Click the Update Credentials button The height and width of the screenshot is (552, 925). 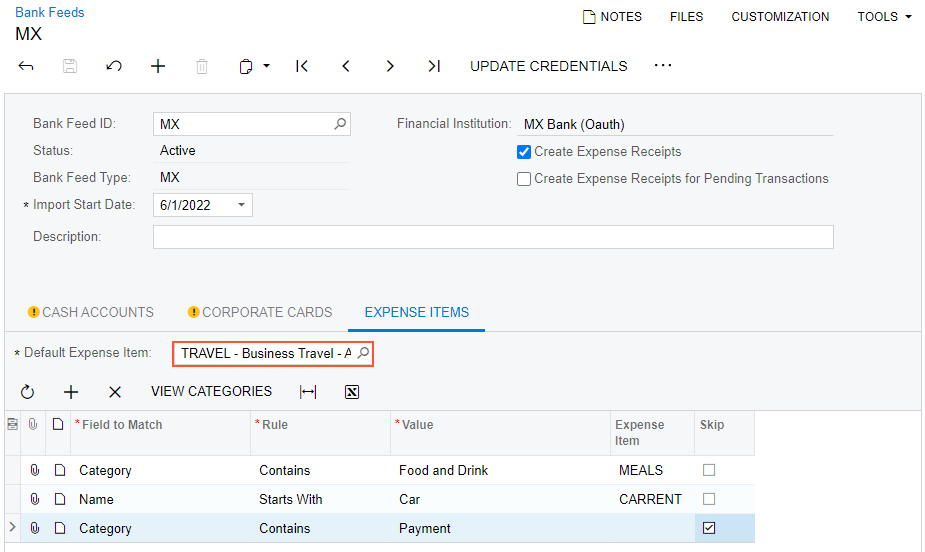548,66
